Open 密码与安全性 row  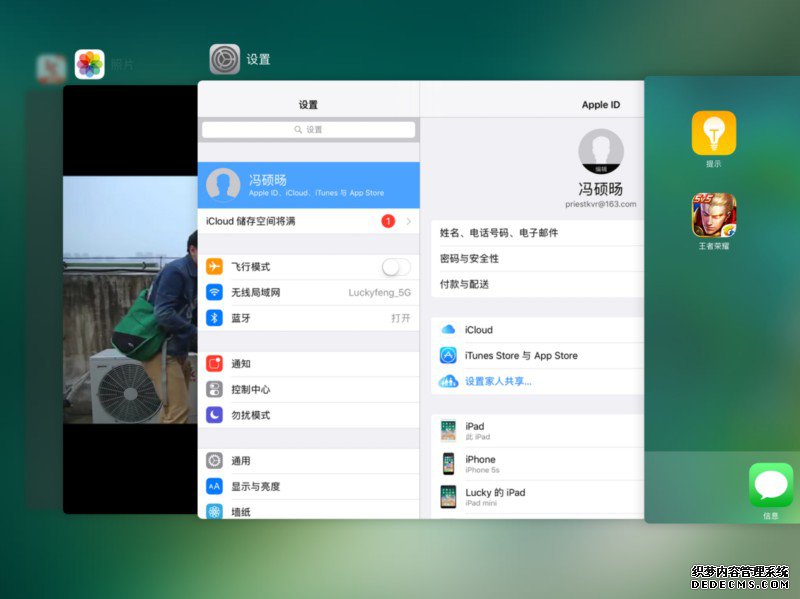click(x=537, y=258)
